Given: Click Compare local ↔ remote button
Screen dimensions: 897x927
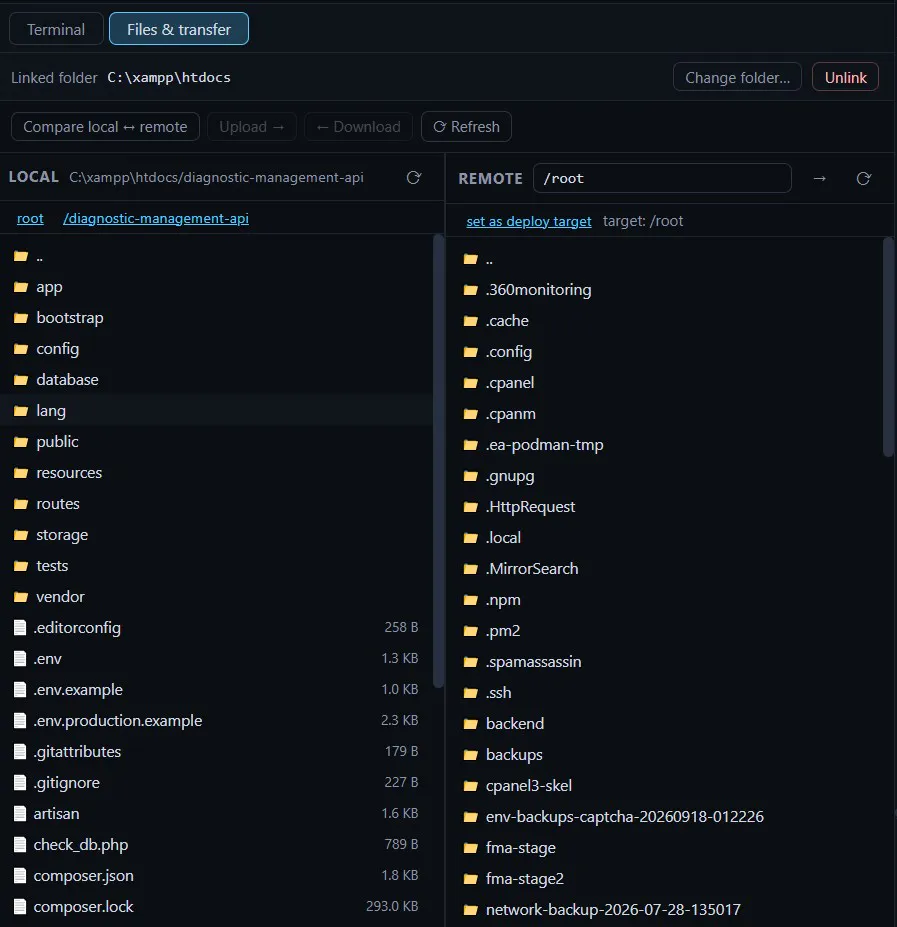Looking at the screenshot, I should coord(105,127).
